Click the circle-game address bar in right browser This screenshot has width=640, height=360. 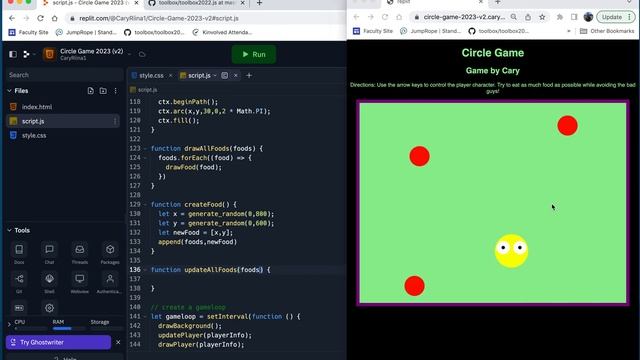464,17
